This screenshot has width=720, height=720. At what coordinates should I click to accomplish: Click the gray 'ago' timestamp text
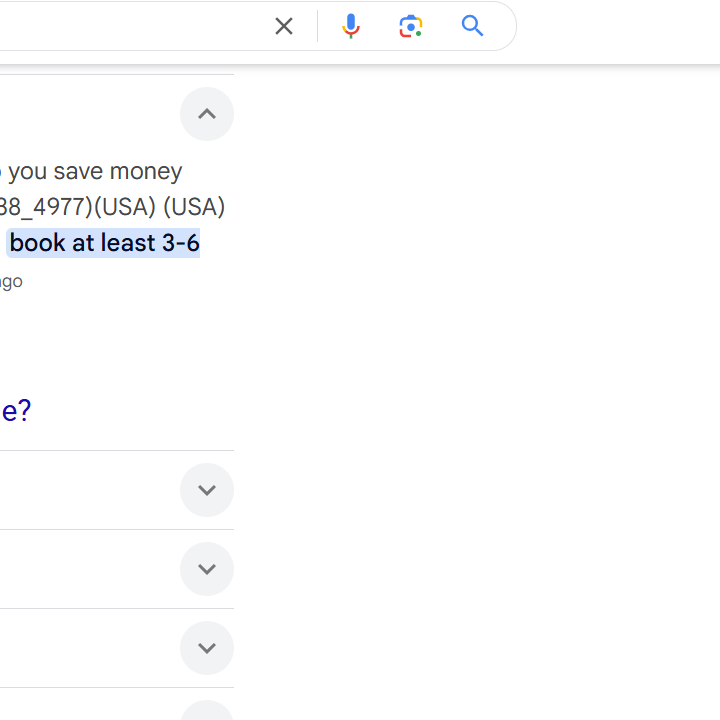point(11,281)
